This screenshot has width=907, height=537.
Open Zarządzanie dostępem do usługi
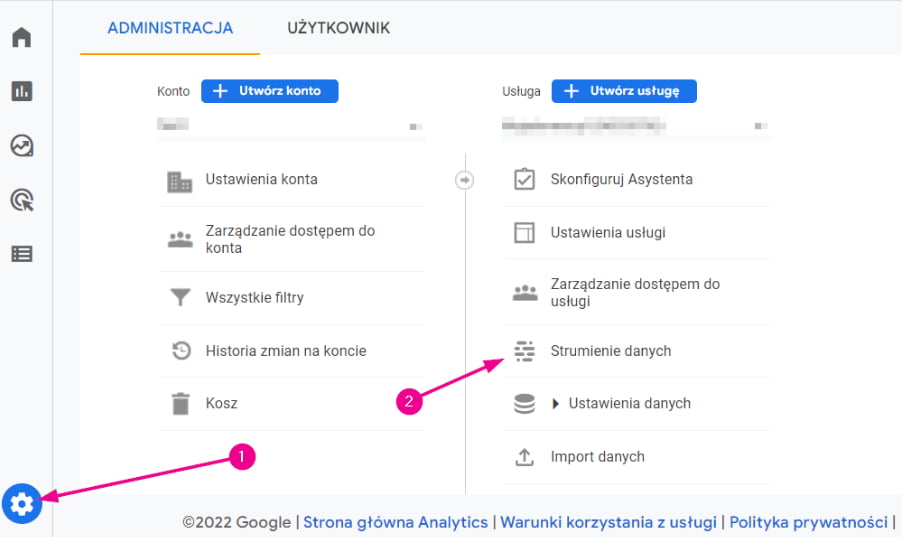point(637,292)
